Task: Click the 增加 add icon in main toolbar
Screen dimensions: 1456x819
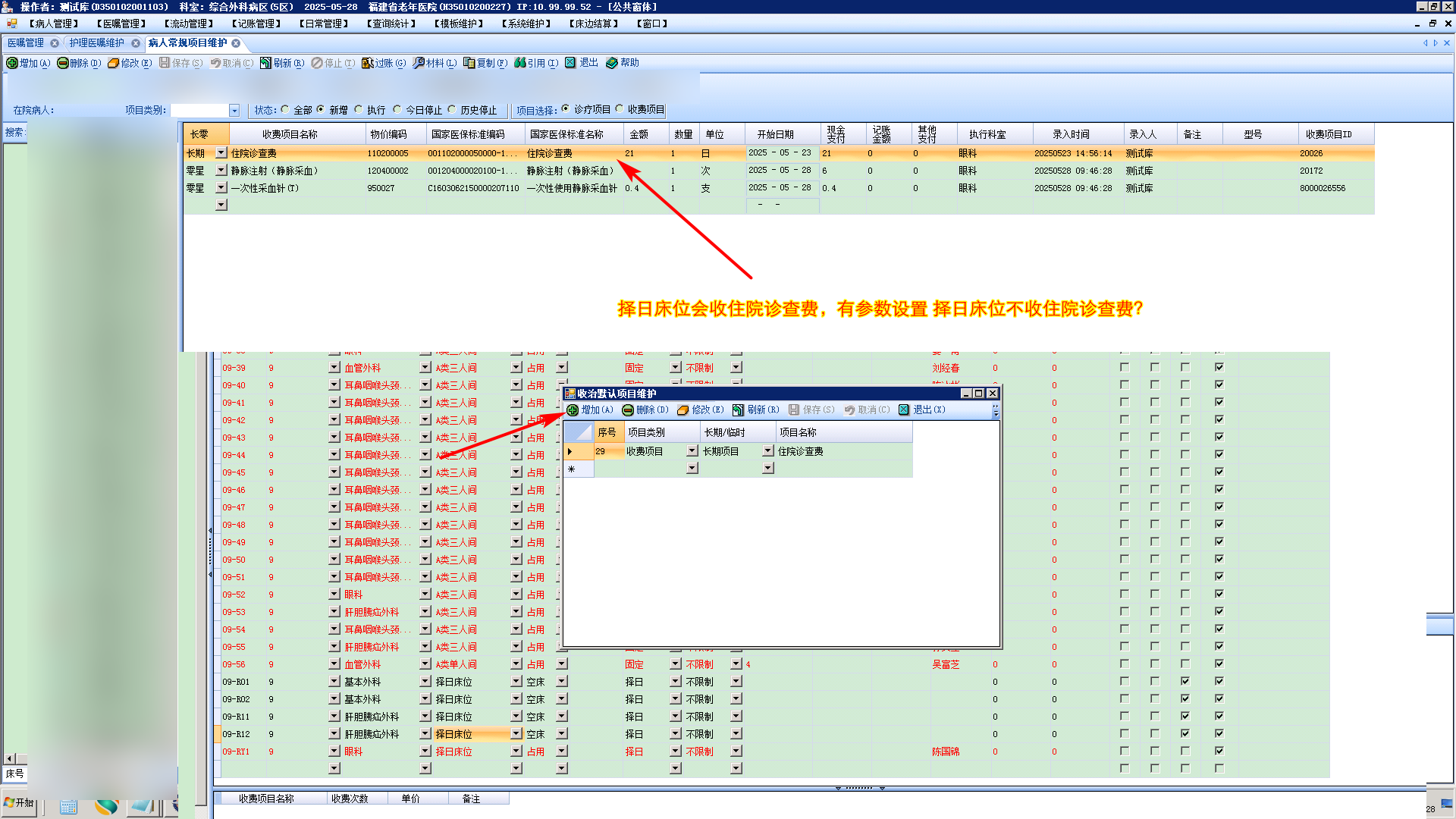Action: click(13, 63)
